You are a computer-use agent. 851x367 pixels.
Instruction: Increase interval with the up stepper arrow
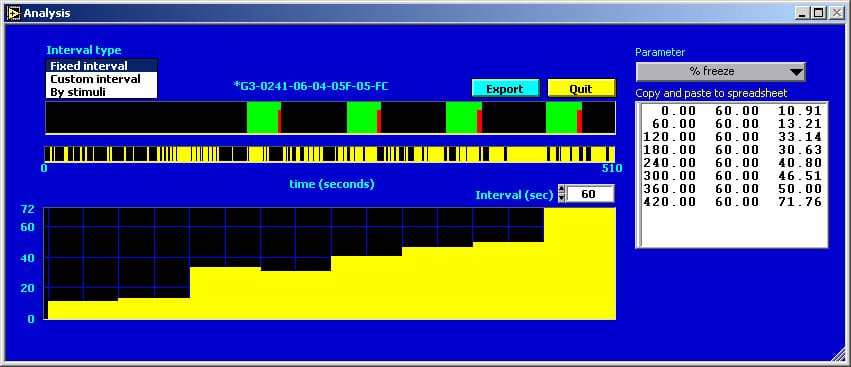[562, 190]
